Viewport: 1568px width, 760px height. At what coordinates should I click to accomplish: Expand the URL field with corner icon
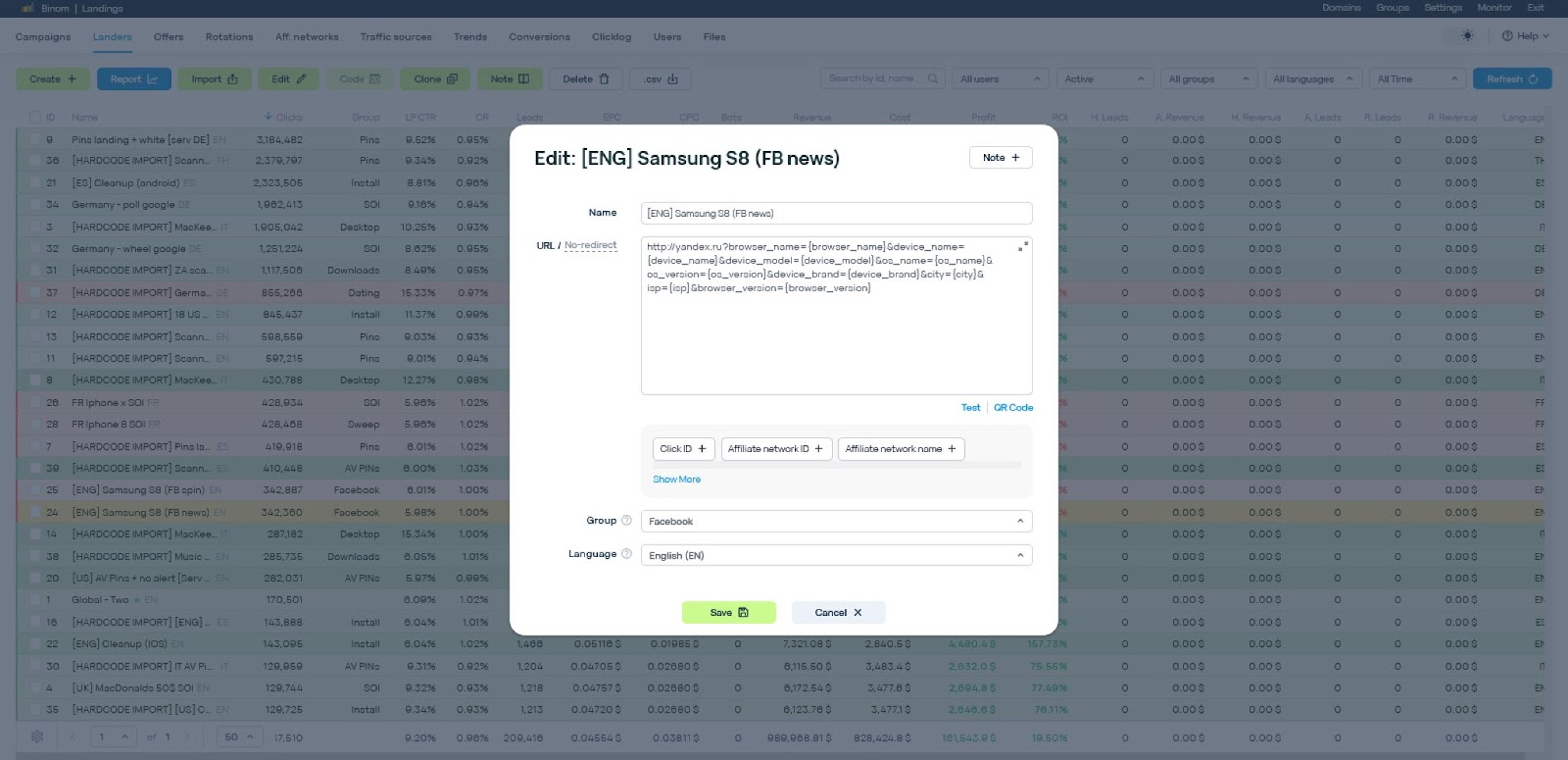[1022, 246]
